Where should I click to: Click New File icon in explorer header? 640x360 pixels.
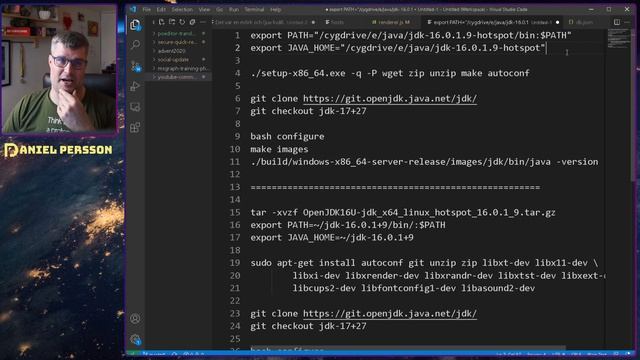tap(162, 22)
